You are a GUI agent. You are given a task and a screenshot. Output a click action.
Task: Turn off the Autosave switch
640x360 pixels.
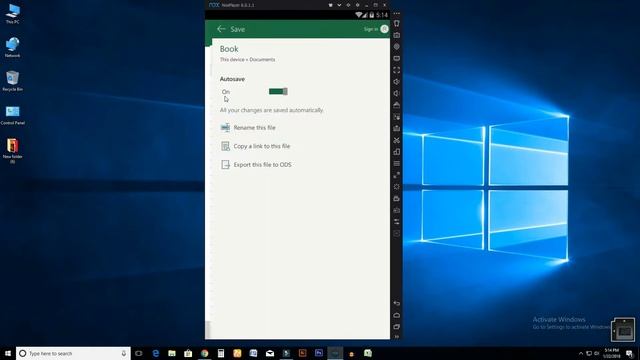[x=278, y=91]
